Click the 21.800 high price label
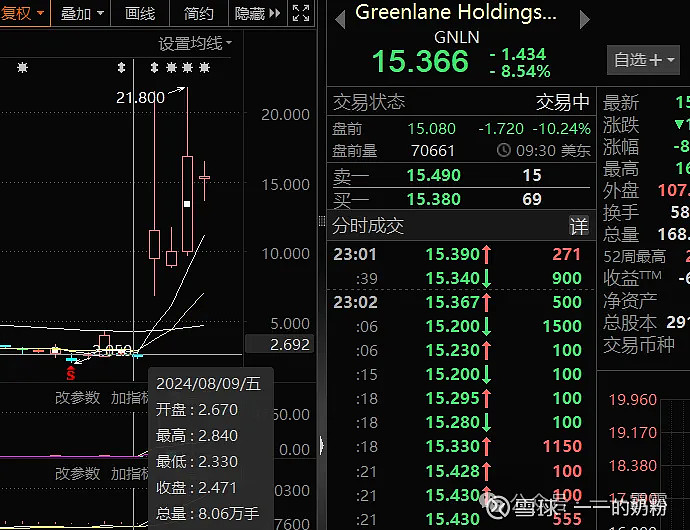Screen dimensions: 690x530 click(x=140, y=97)
